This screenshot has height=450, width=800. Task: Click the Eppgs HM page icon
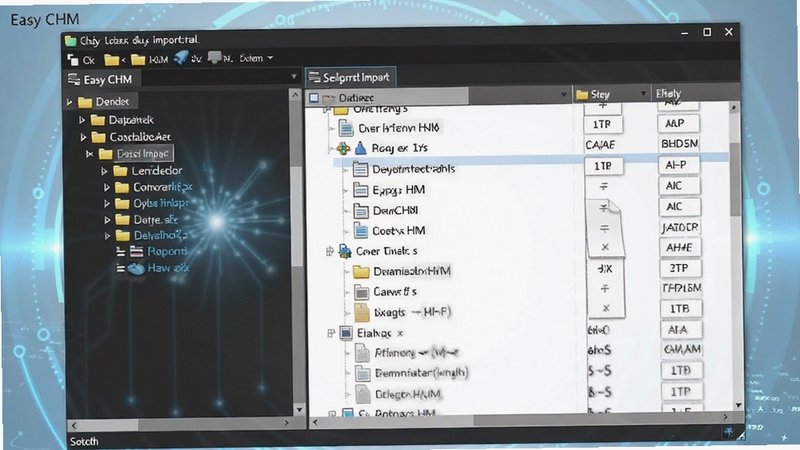(x=361, y=190)
